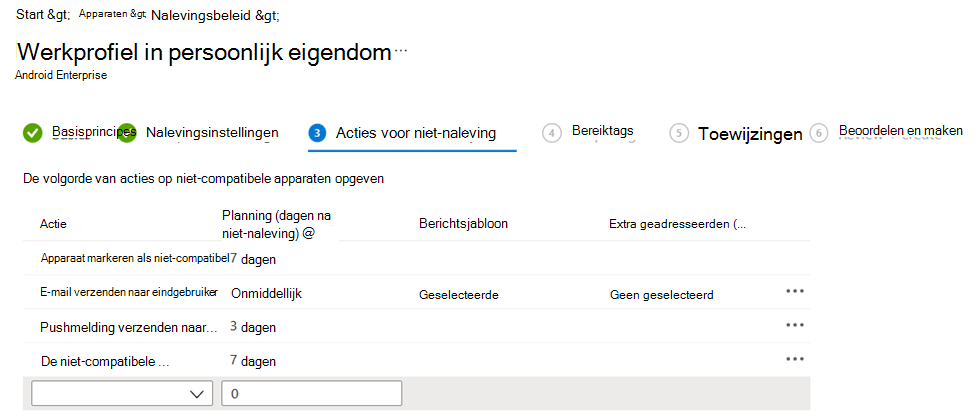Select Pushmelding verzenden naar action
The height and width of the screenshot is (417, 975).
[129, 327]
